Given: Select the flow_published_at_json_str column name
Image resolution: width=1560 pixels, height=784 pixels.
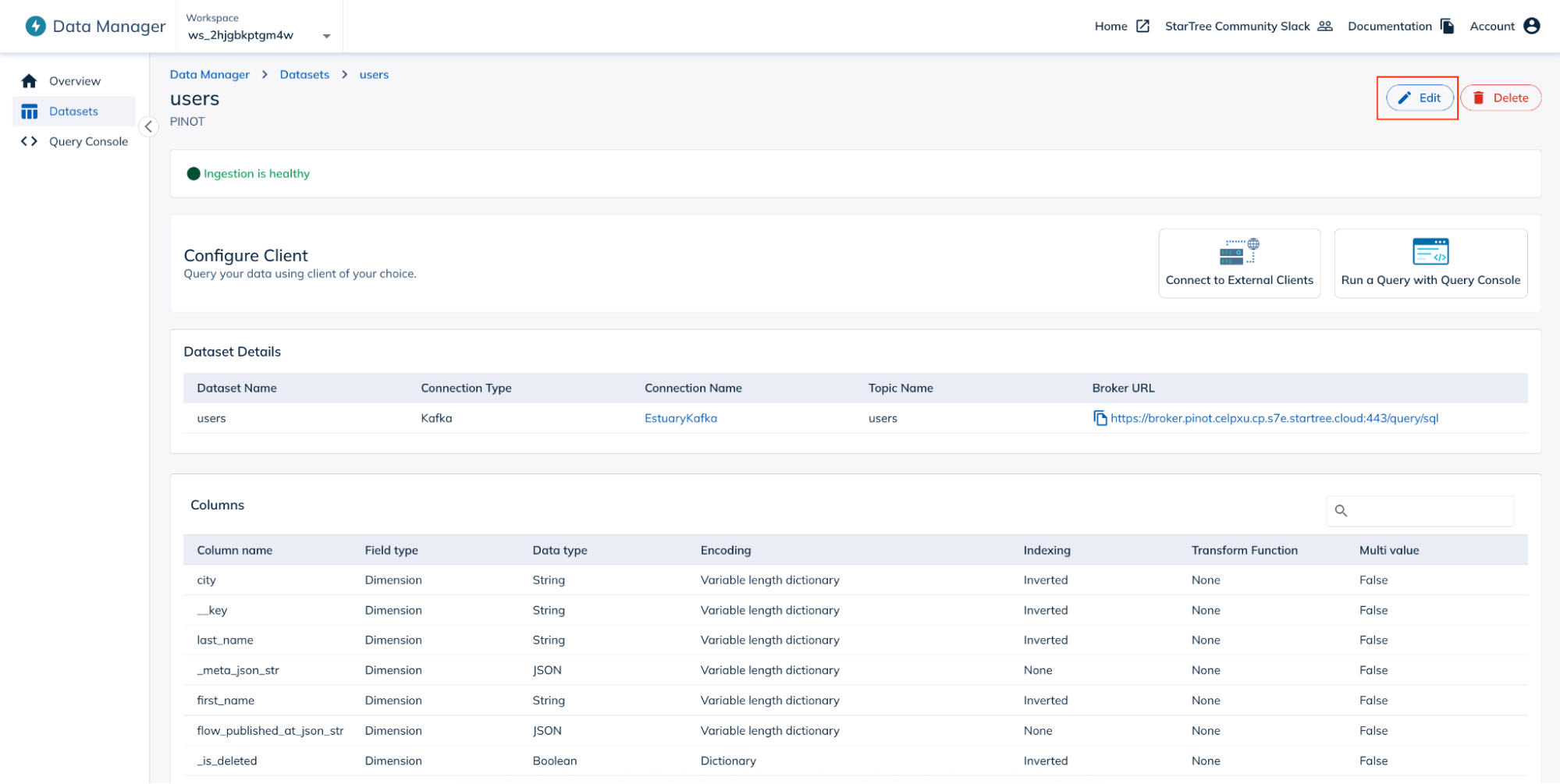Looking at the screenshot, I should [x=270, y=731].
